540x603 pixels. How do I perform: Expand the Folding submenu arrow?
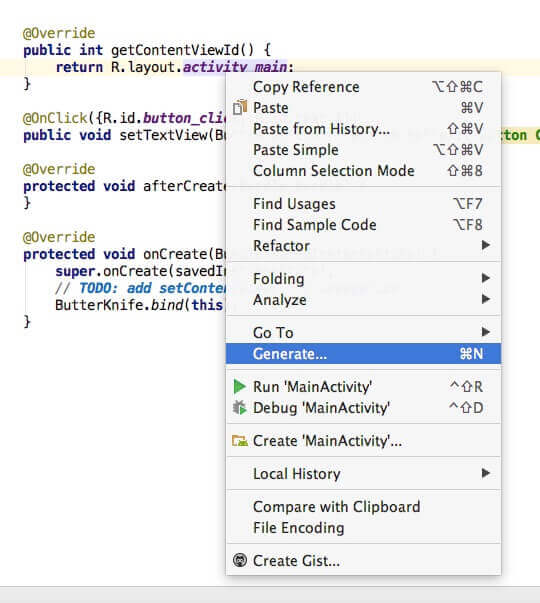(486, 278)
